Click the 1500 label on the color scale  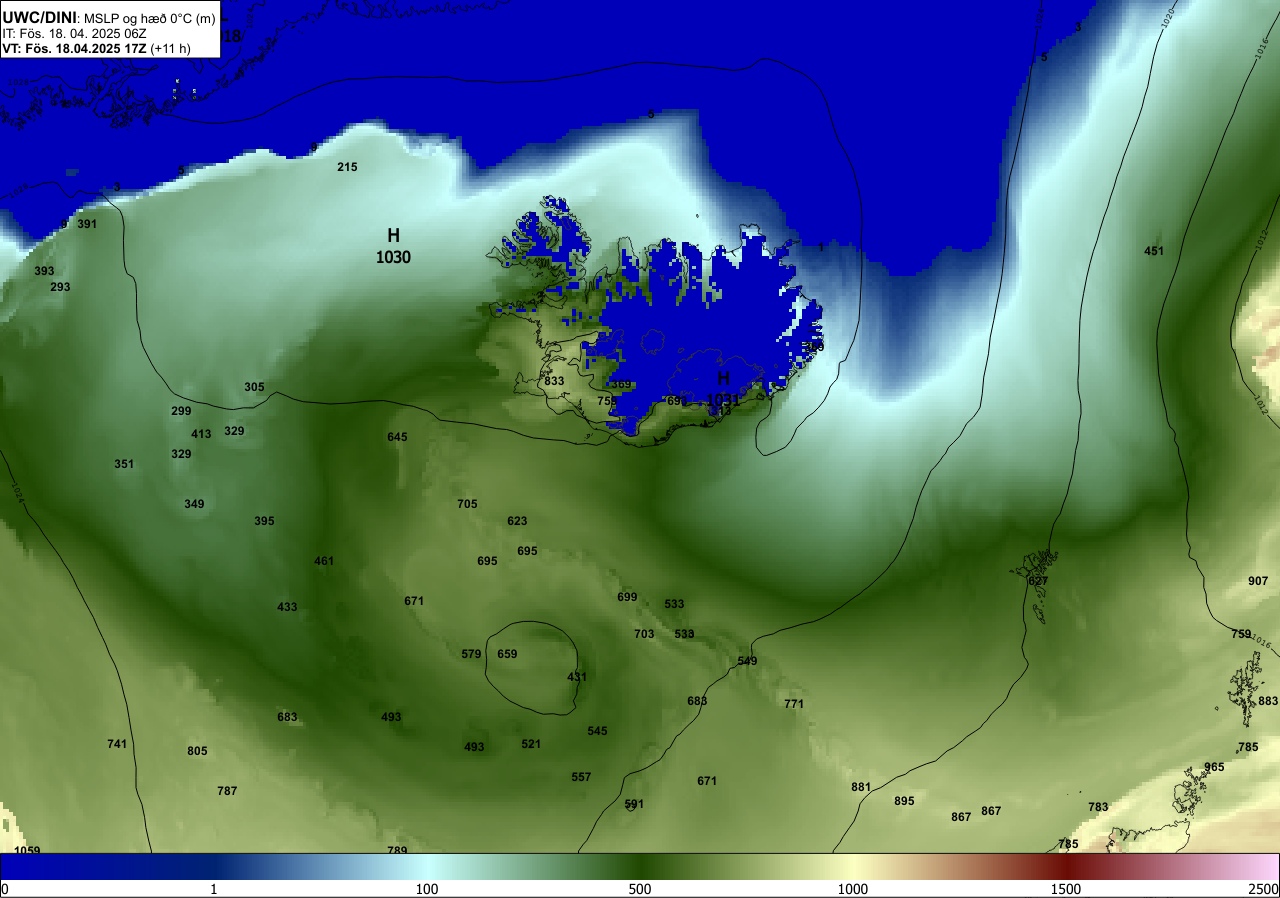tap(1066, 889)
